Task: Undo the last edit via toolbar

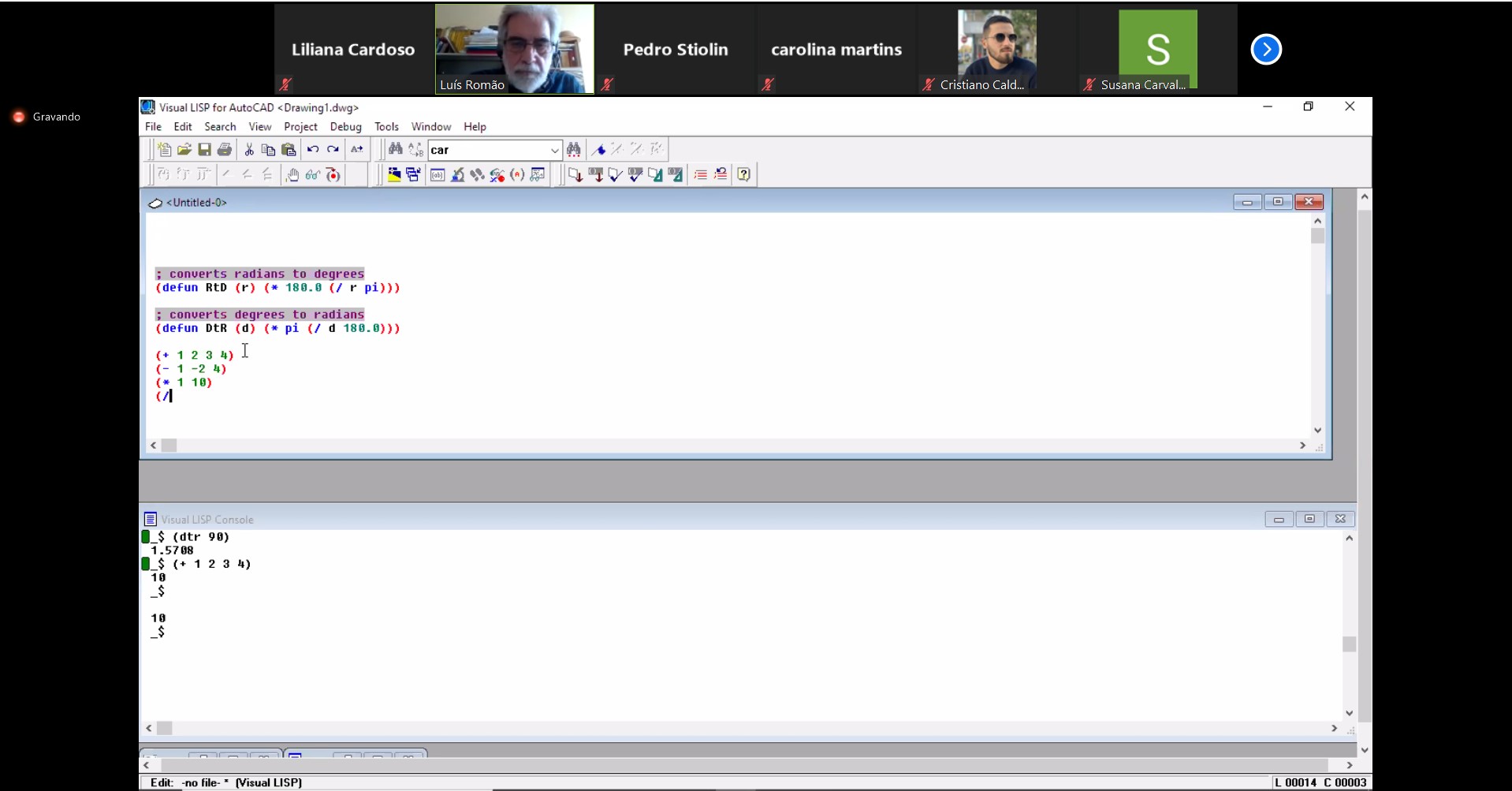Action: pos(313,150)
